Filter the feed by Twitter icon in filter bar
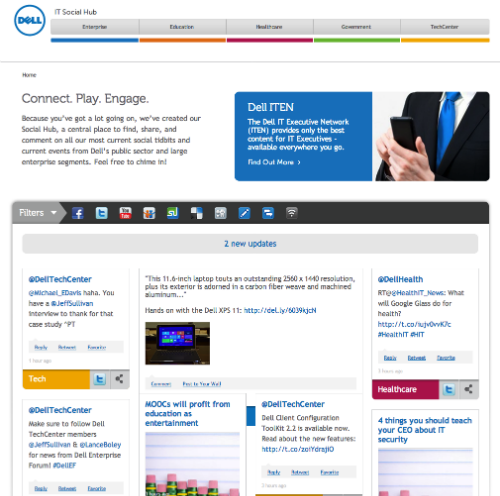Screen dimensions: 500x496 click(101, 213)
